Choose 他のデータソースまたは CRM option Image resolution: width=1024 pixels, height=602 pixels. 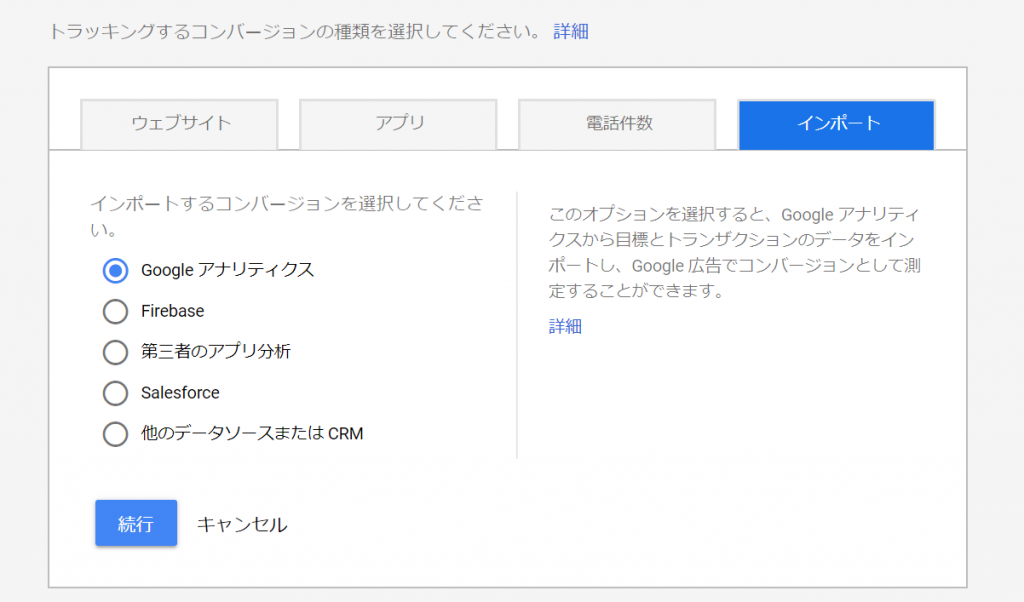pyautogui.click(x=116, y=434)
